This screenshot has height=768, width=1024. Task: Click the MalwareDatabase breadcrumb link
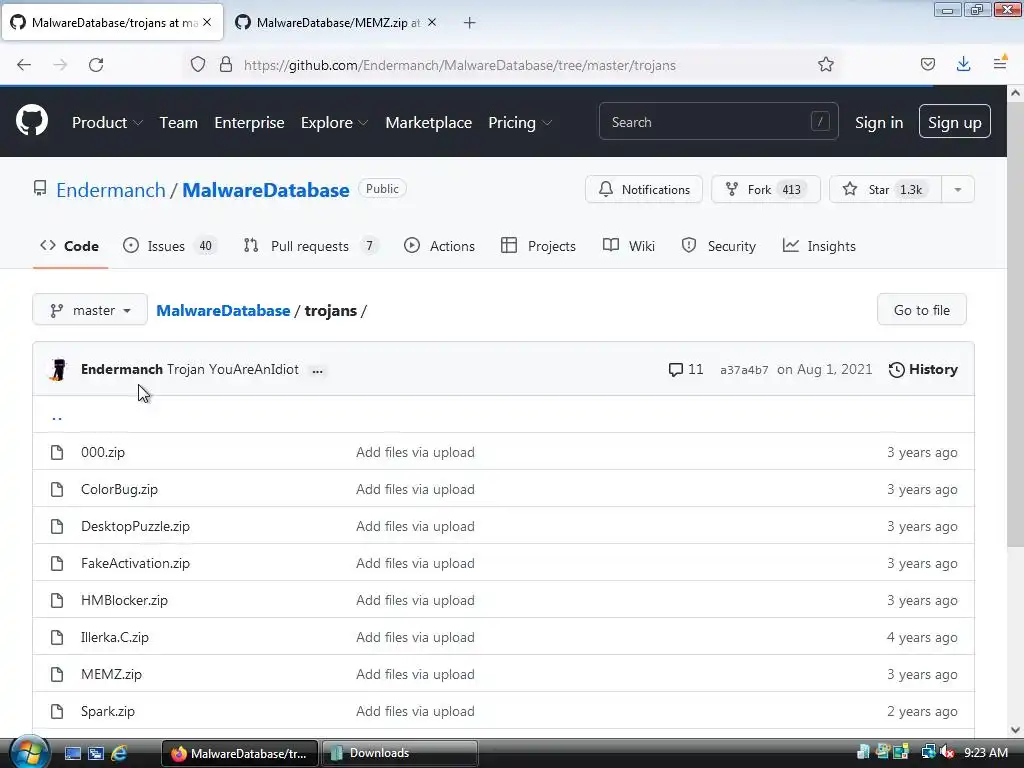(223, 310)
